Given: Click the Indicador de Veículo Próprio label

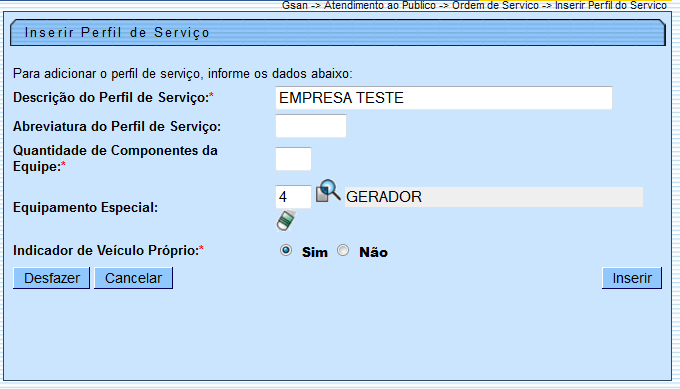Looking at the screenshot, I should point(108,251).
